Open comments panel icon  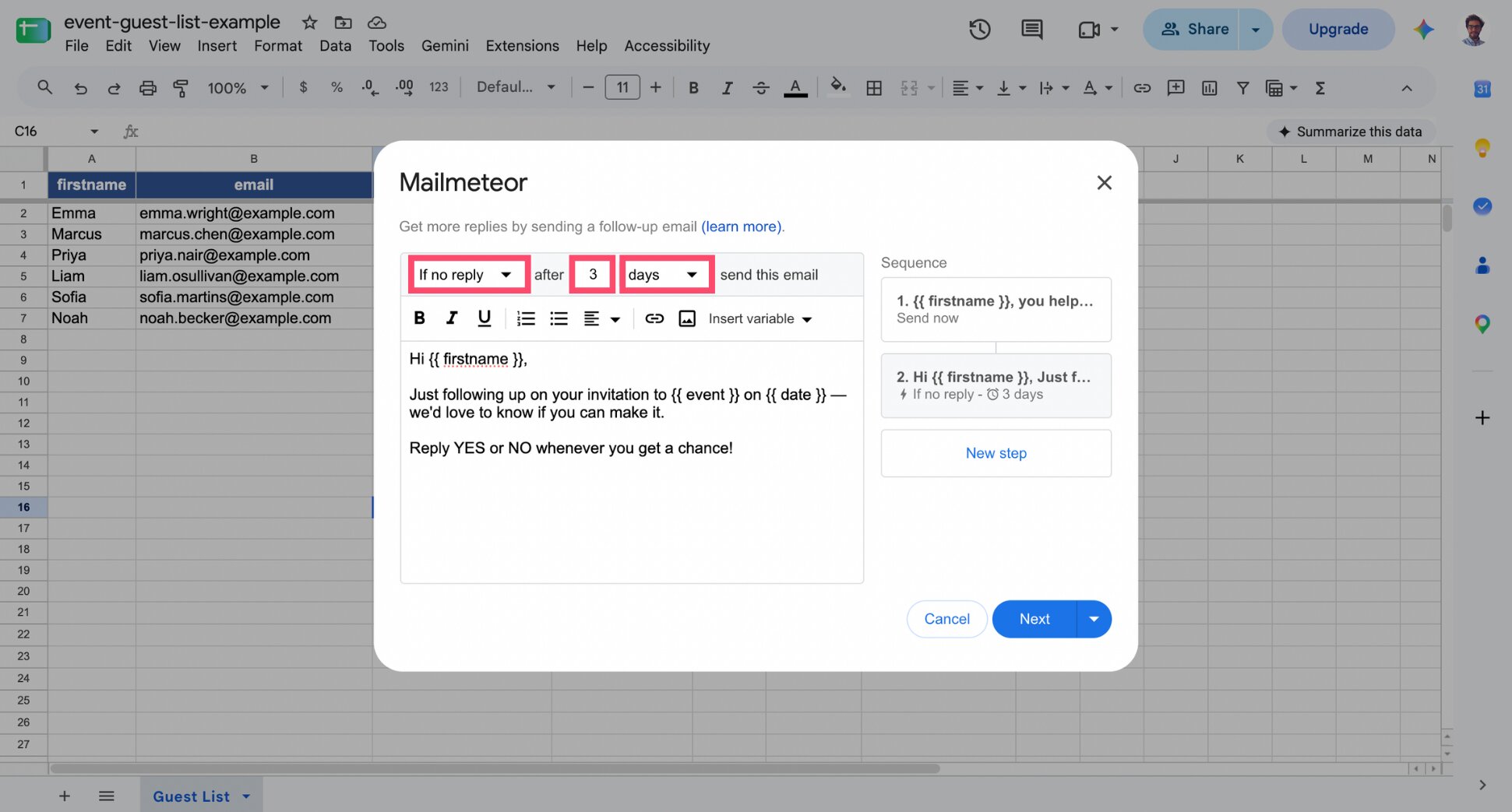tap(1032, 30)
